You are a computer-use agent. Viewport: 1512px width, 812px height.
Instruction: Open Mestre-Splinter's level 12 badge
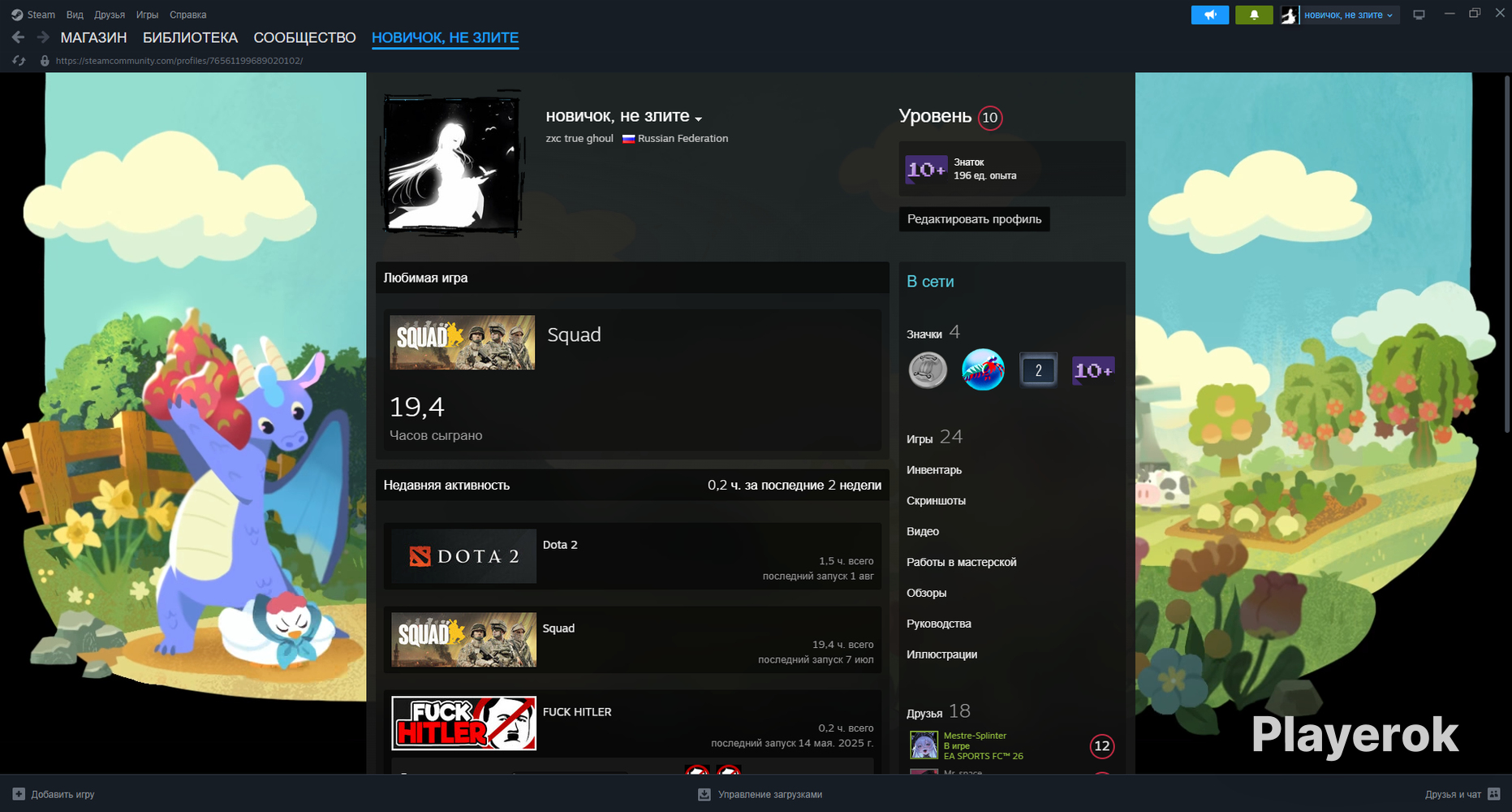click(1101, 746)
